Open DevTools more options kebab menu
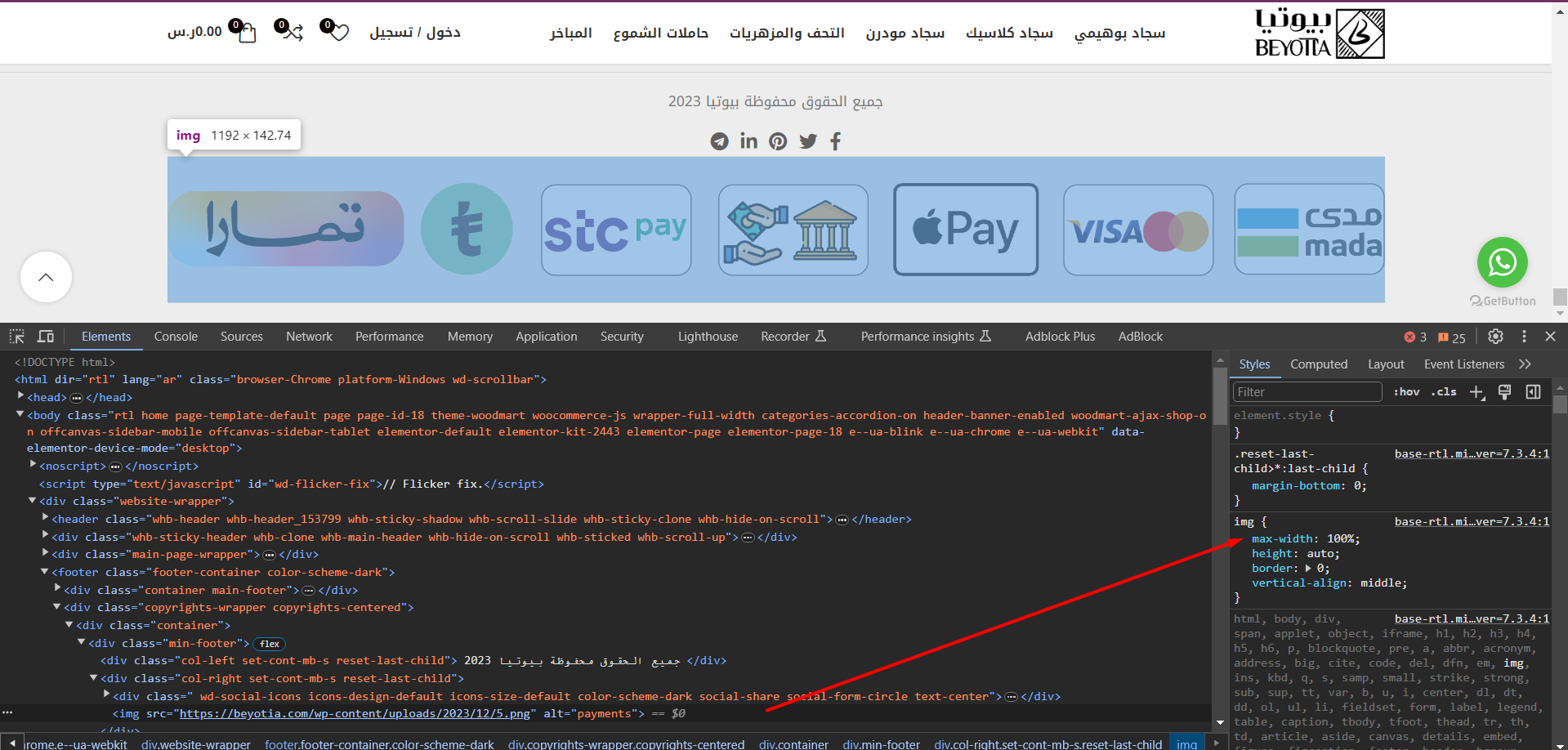 (x=1524, y=337)
